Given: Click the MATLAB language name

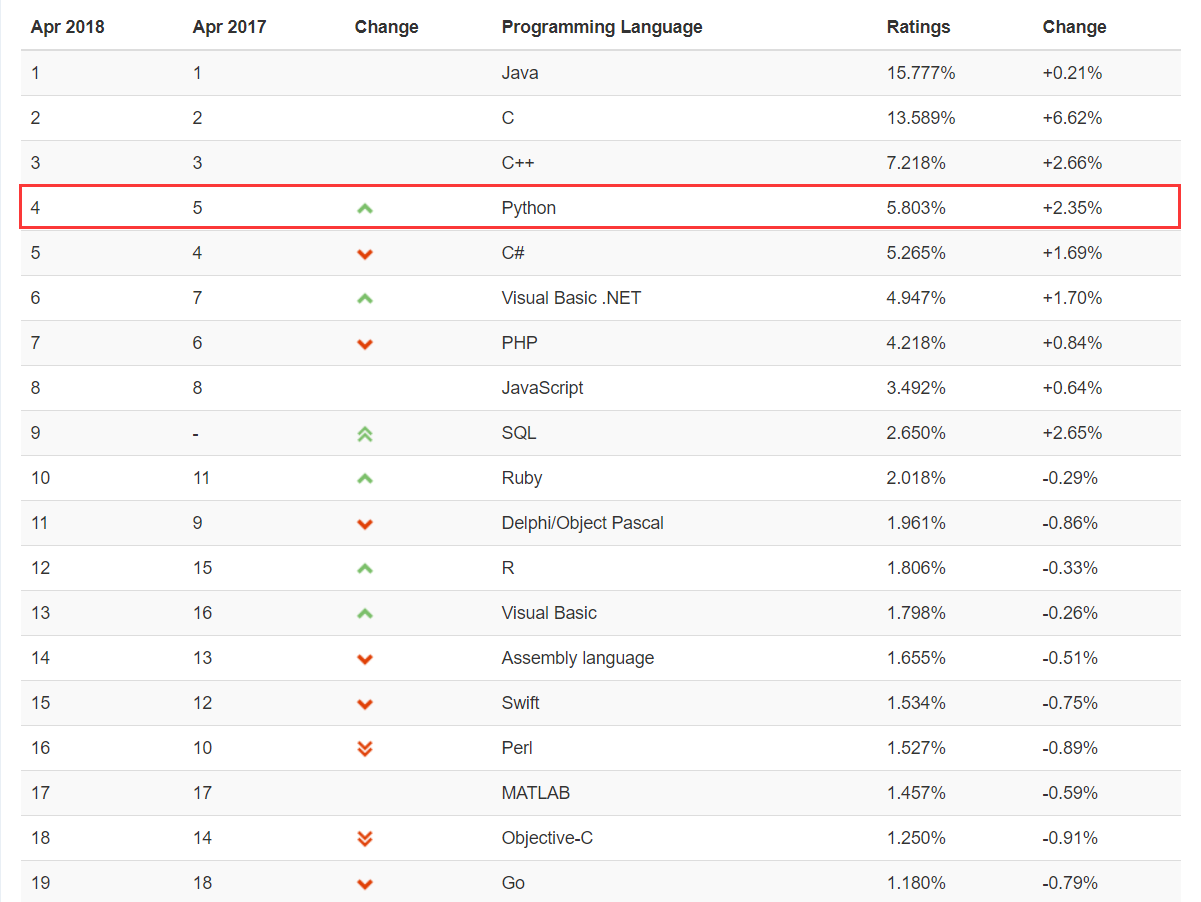Looking at the screenshot, I should [535, 793].
